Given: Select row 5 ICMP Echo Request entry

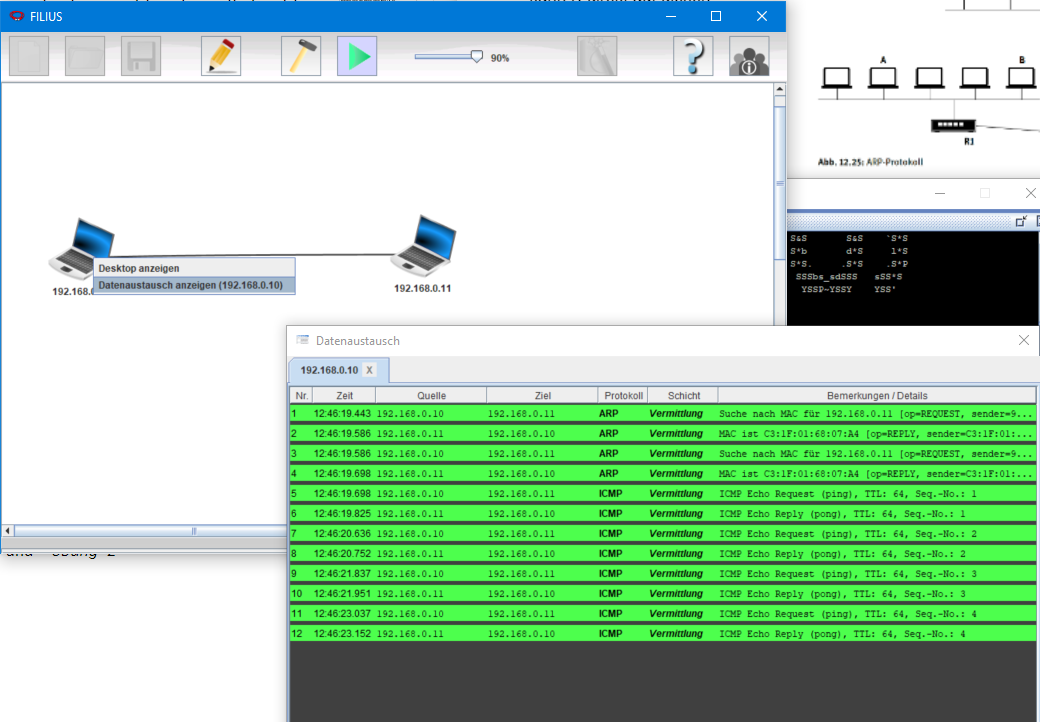Looking at the screenshot, I should (x=663, y=494).
